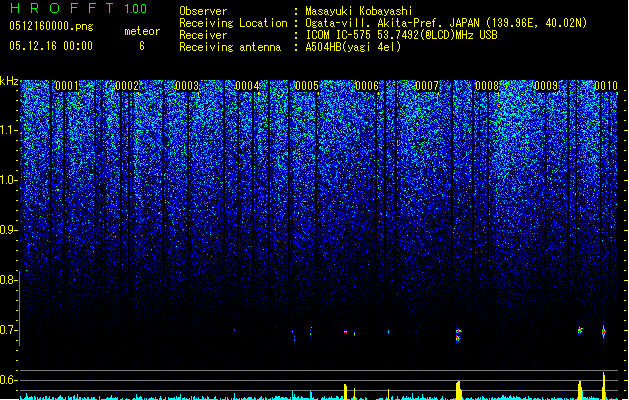Click the meteor label
The image size is (629, 400).
[x=142, y=31]
